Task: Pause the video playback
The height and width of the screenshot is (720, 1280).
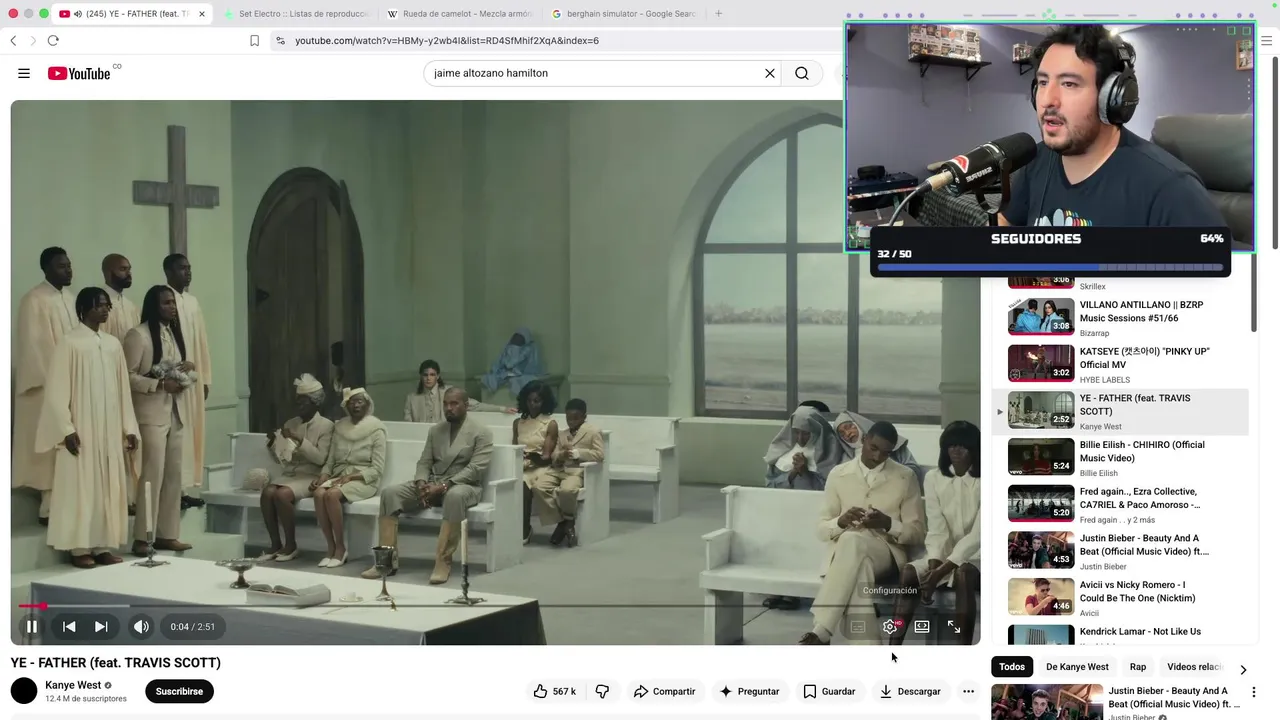Action: click(x=32, y=627)
